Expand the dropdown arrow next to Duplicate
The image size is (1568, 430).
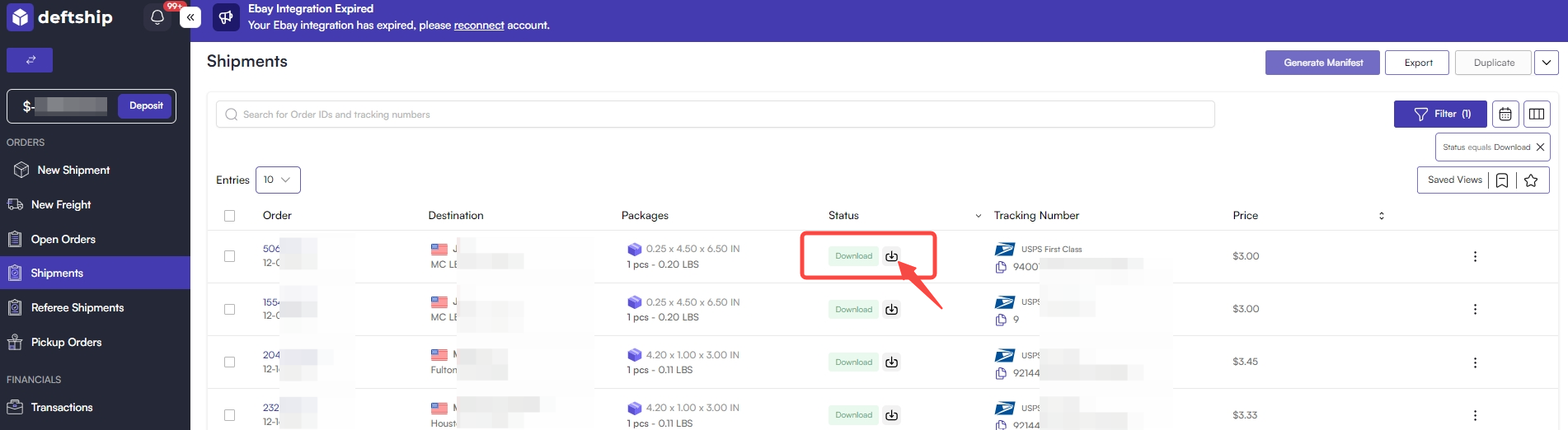[1547, 63]
